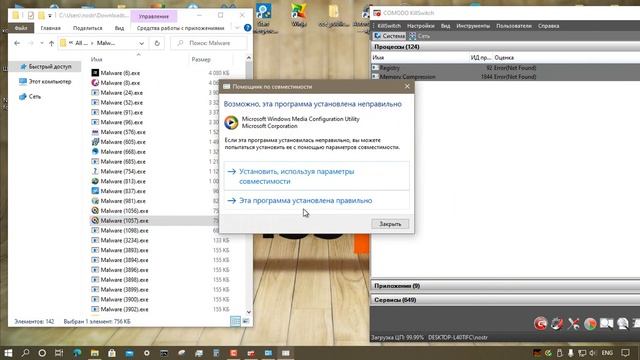Image resolution: width=640 pixels, height=360 pixels.
Task: Open Справка menu in KillSwitch
Action: pyautogui.click(x=548, y=26)
